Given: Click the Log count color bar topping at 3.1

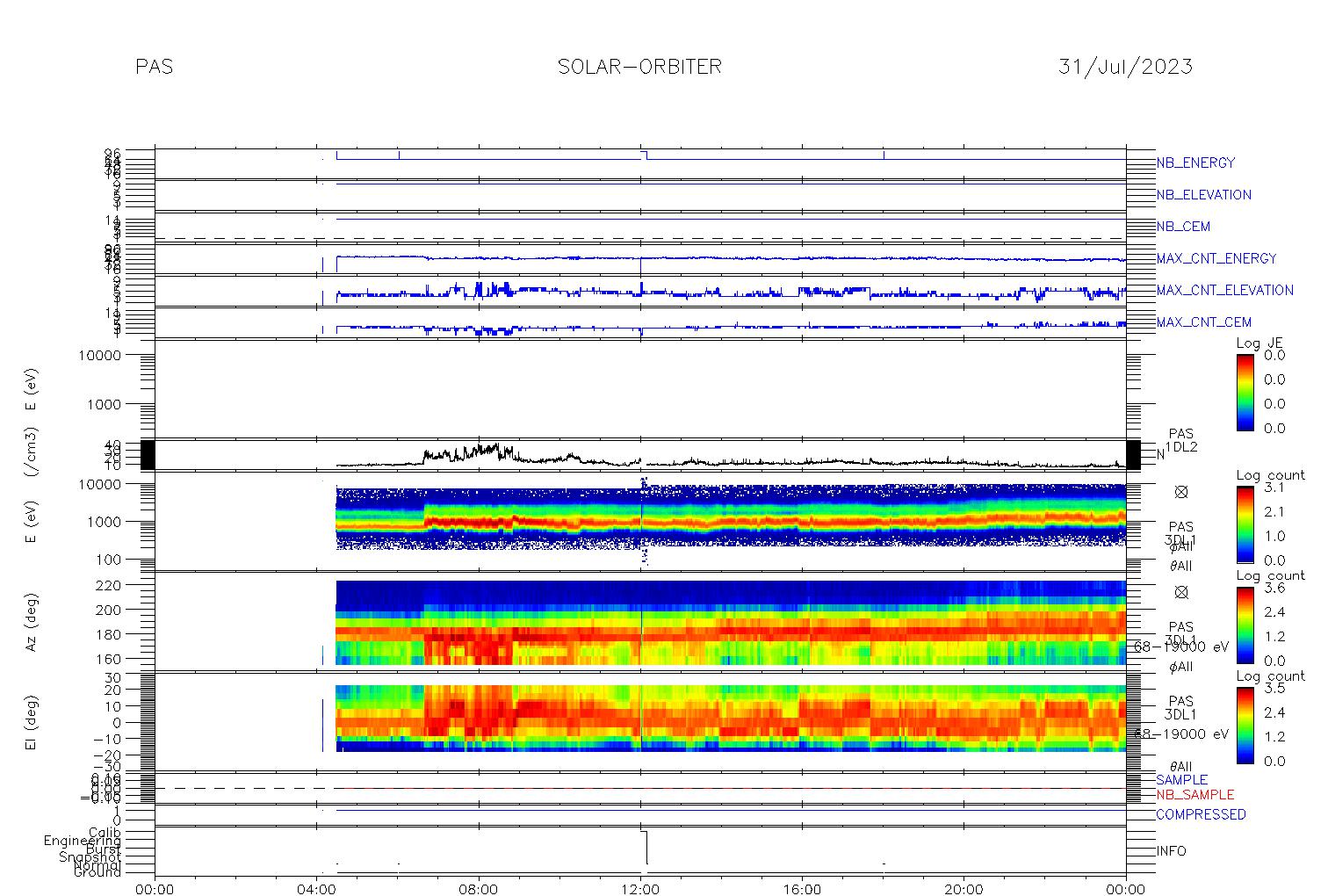Looking at the screenshot, I should tap(1245, 524).
